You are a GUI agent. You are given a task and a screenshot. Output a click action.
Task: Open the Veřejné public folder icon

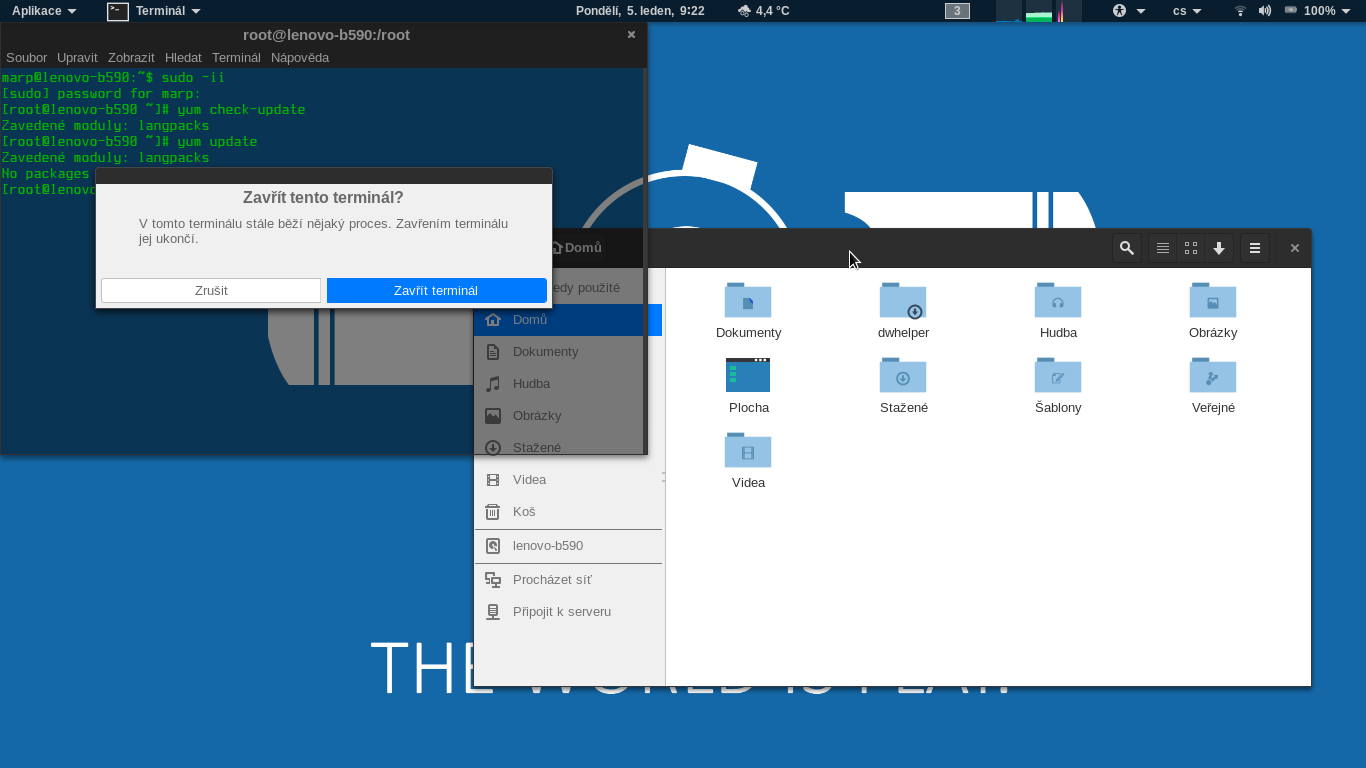pos(1213,375)
